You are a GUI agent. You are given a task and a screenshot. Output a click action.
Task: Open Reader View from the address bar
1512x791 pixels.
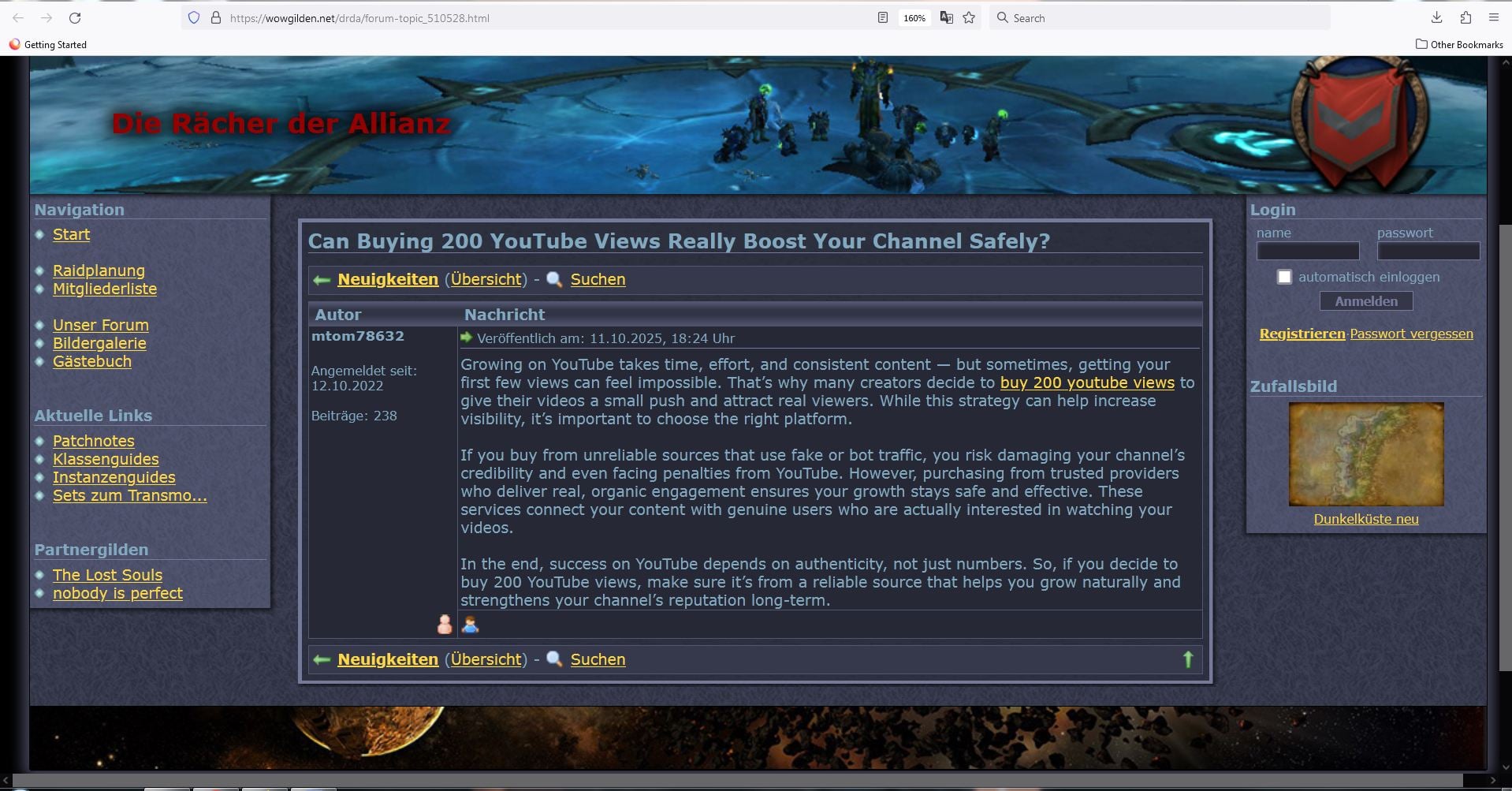coord(882,17)
